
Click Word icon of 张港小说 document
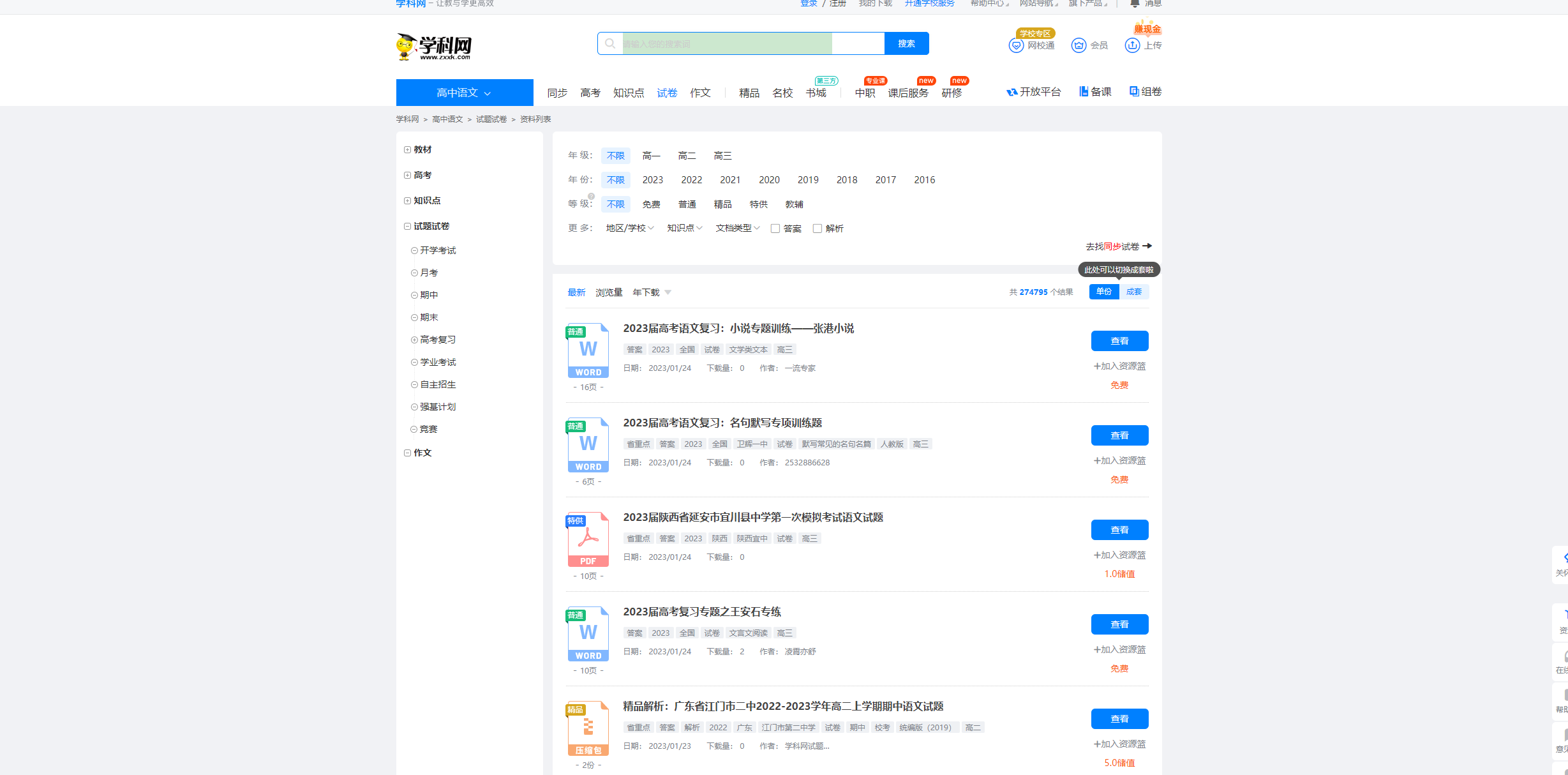click(588, 350)
